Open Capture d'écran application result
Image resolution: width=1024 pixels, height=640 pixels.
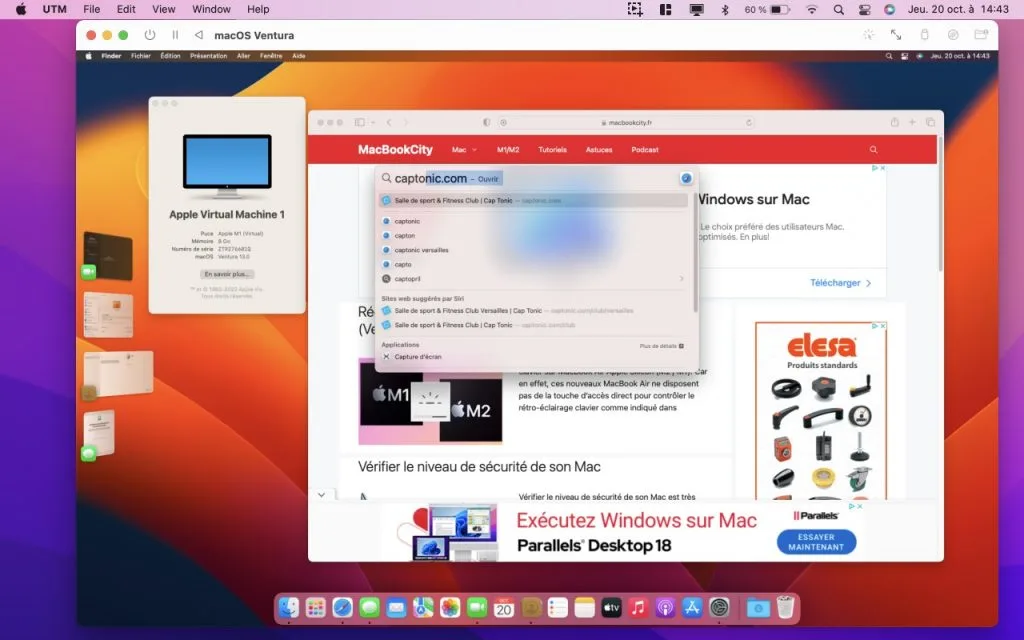[x=532, y=357]
